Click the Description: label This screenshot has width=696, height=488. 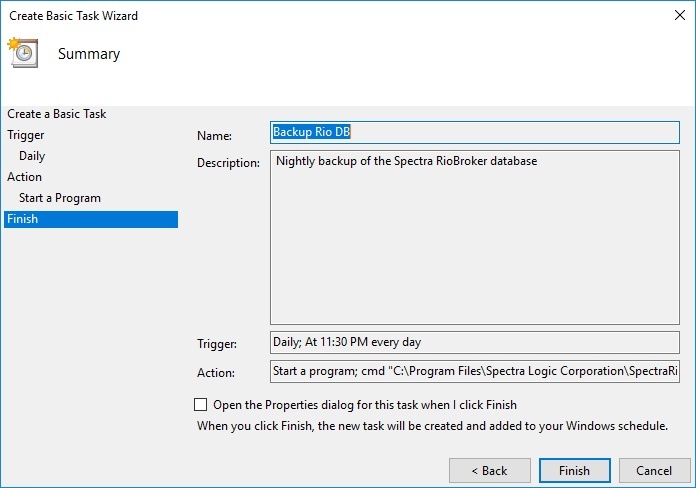228,163
